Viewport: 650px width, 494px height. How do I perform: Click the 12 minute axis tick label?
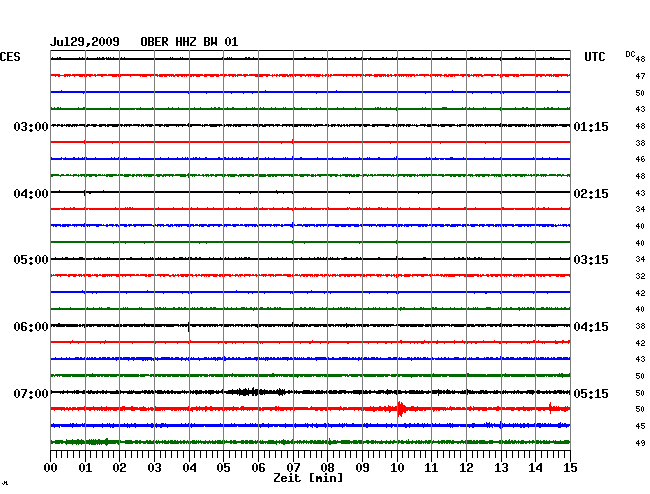pyautogui.click(x=466, y=467)
